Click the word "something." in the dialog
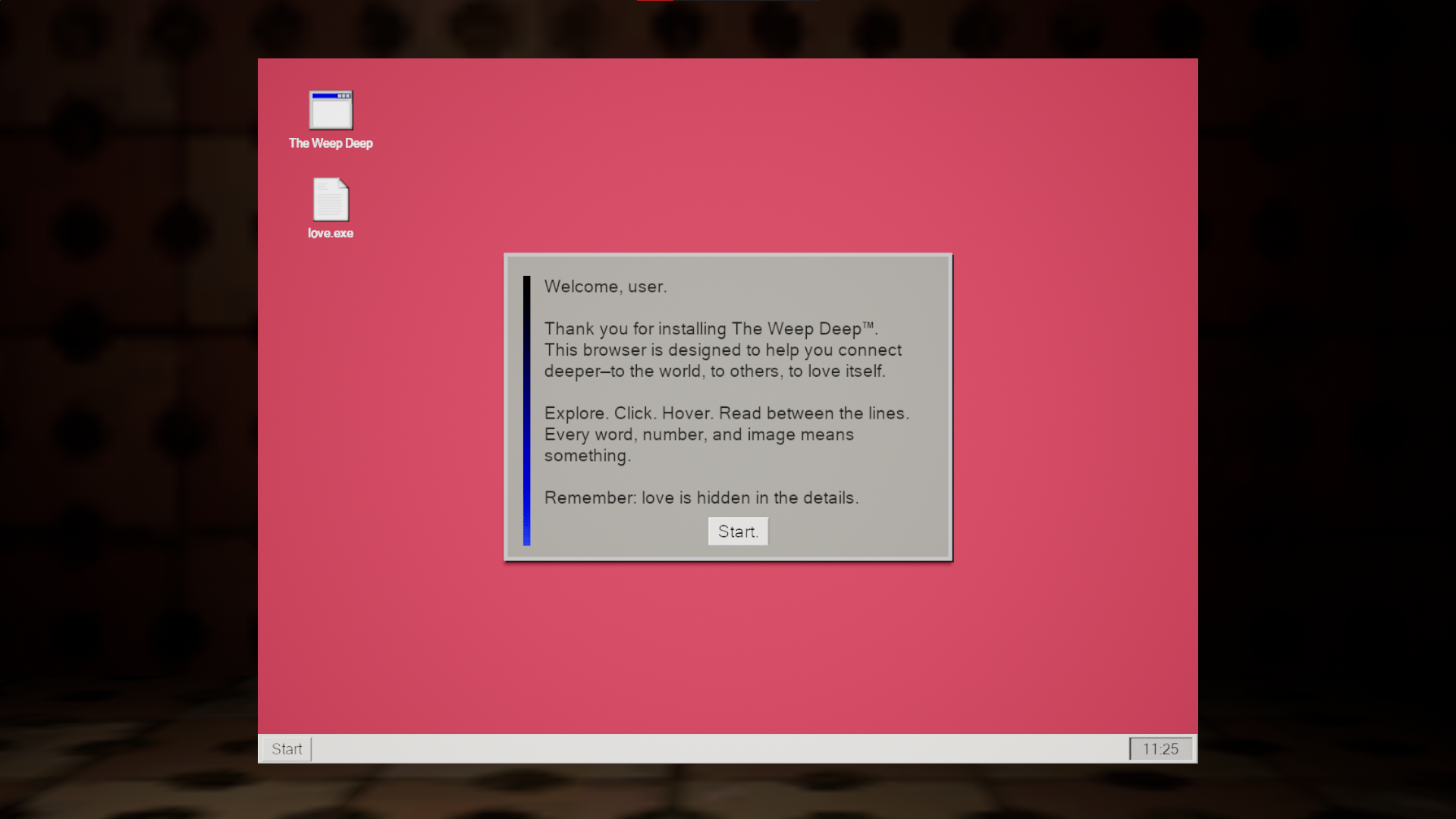Viewport: 1456px width, 819px height. (x=587, y=456)
